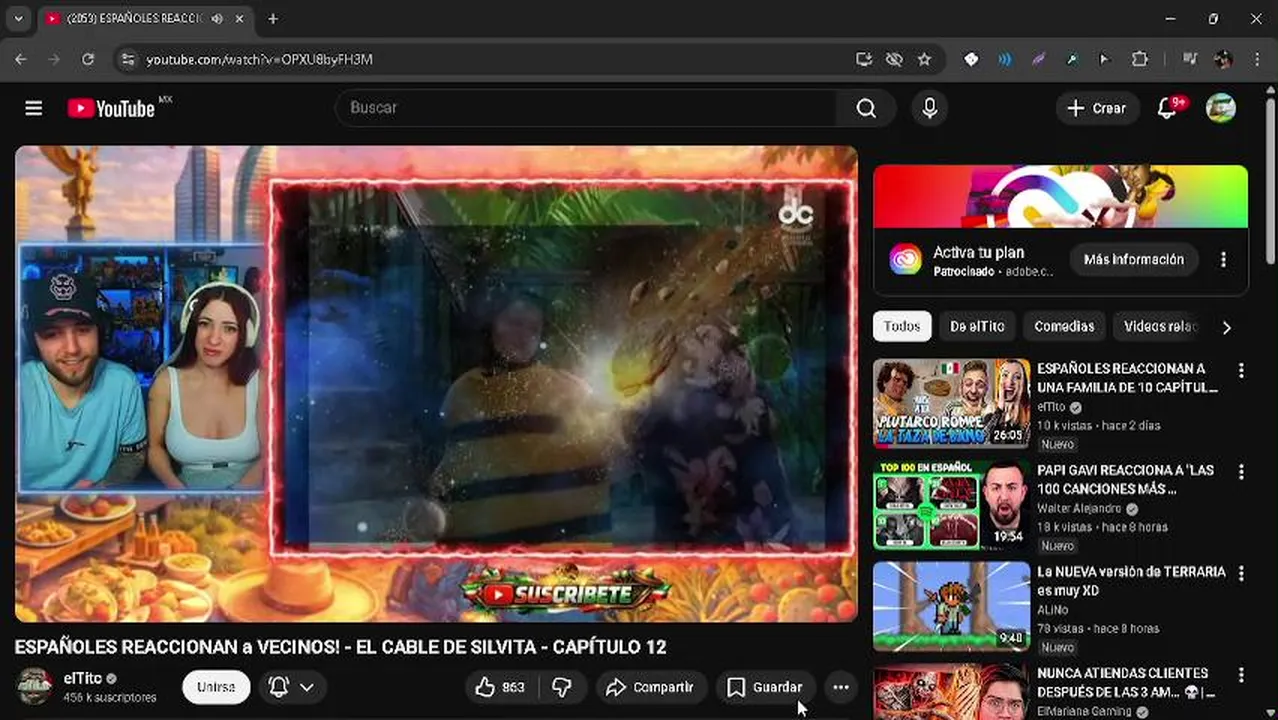Open options for NUNCA ATIENDAS CLIENTES video
This screenshot has height=720, width=1278.
1241,675
